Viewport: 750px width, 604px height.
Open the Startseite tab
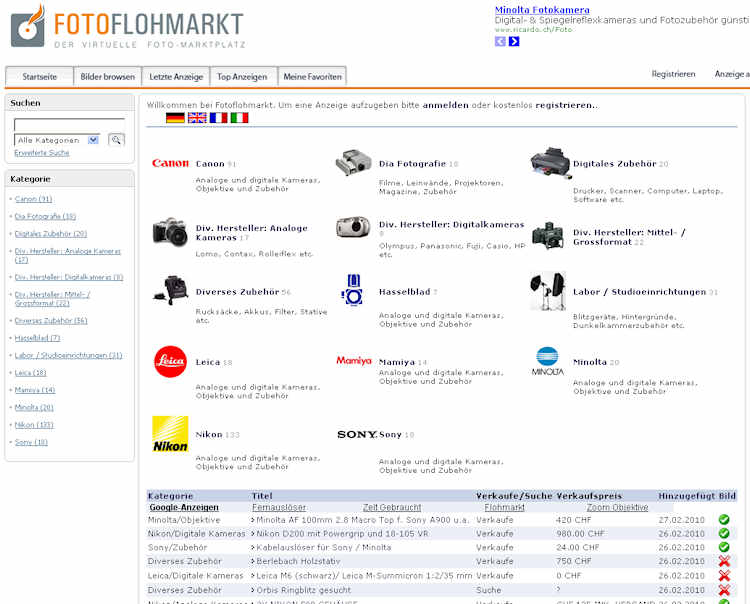tap(39, 77)
